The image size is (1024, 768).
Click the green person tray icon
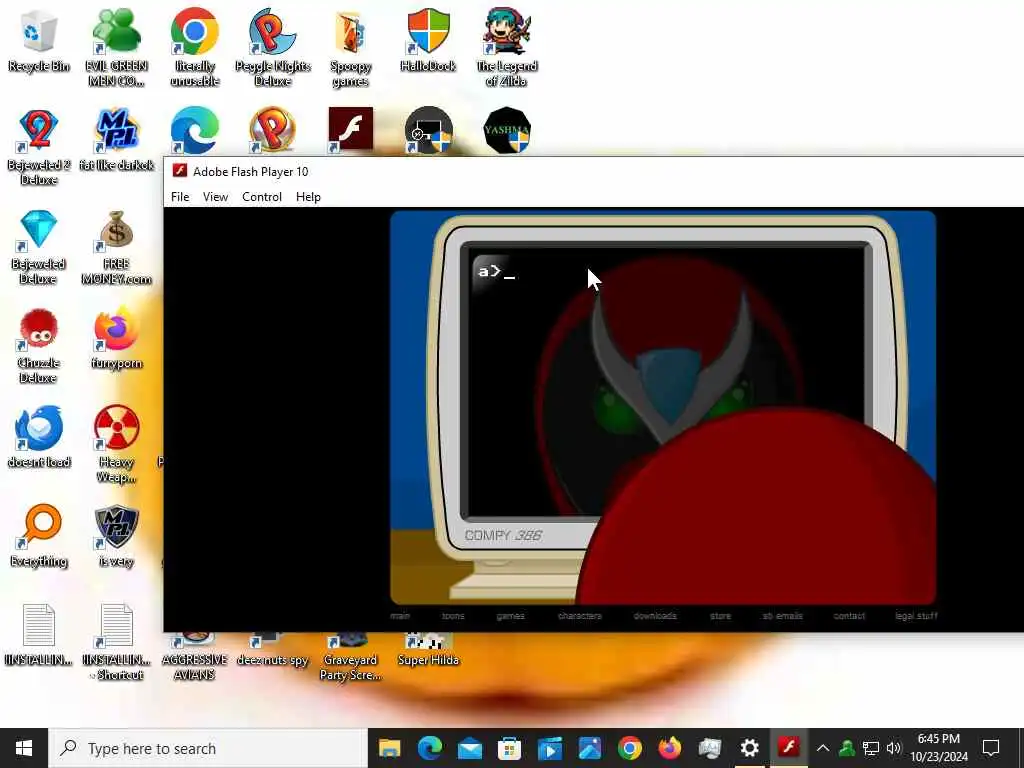pyautogui.click(x=847, y=748)
